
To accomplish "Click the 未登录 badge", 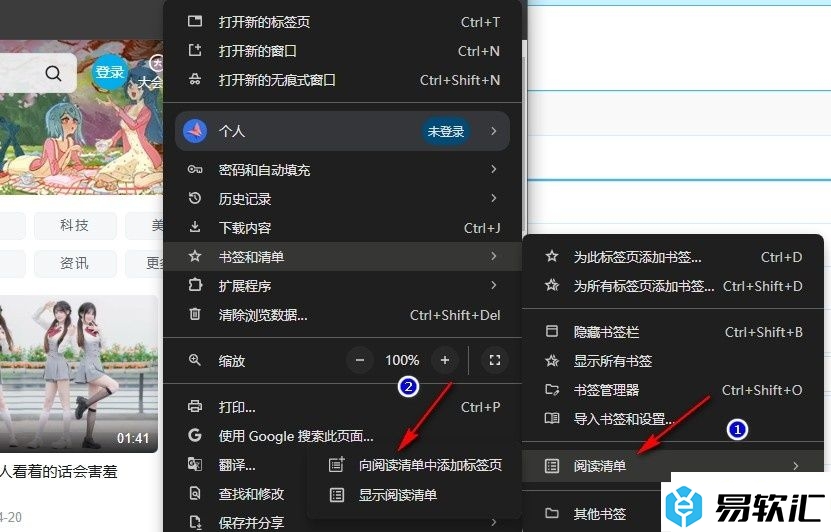I will coord(446,131).
